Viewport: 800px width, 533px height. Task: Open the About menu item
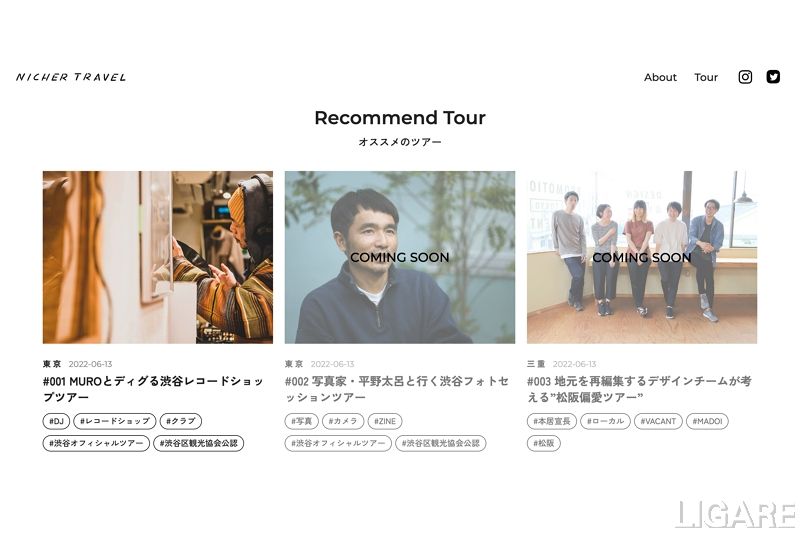pos(660,77)
